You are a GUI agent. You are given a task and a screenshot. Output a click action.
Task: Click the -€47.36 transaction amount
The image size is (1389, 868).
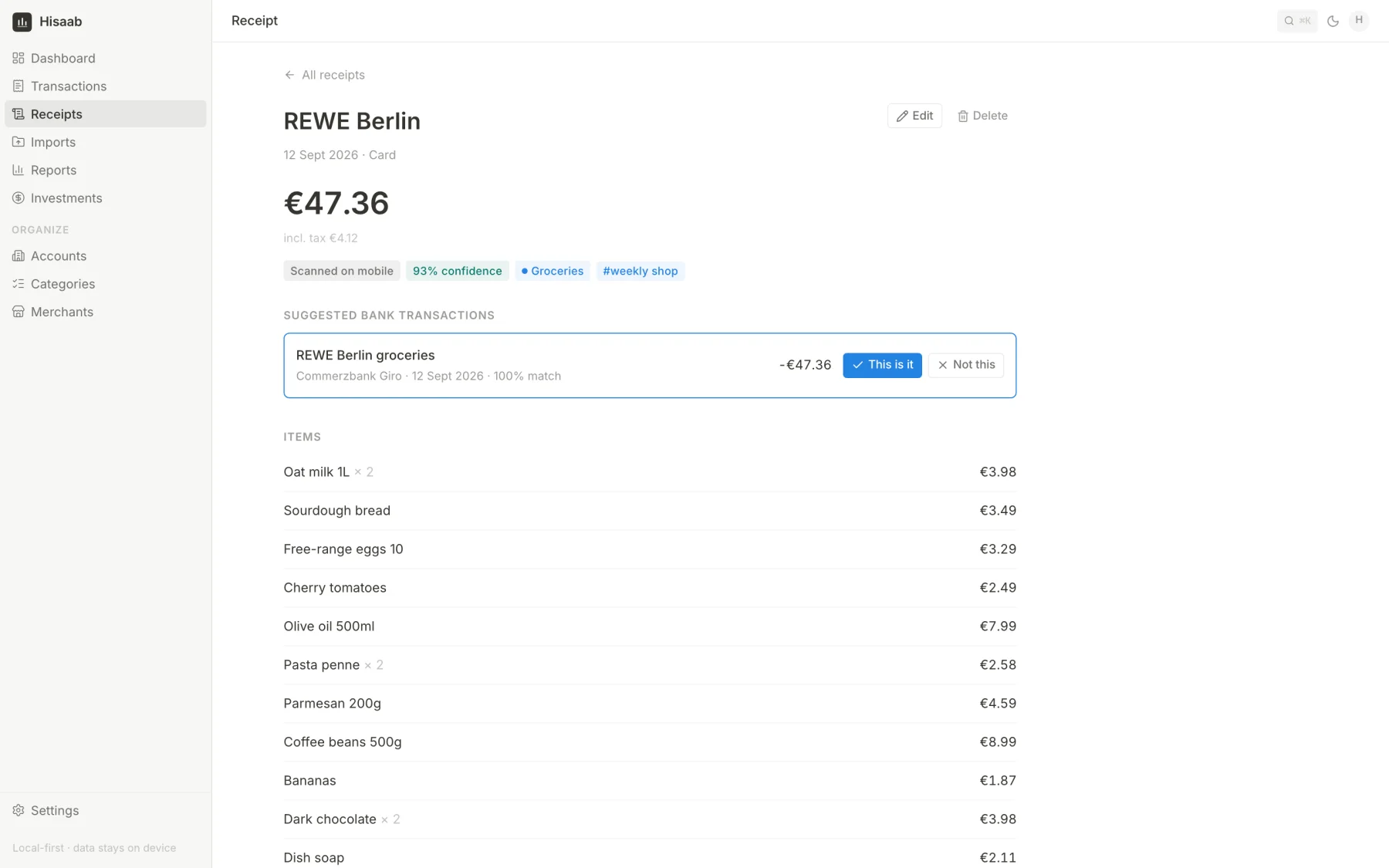805,365
